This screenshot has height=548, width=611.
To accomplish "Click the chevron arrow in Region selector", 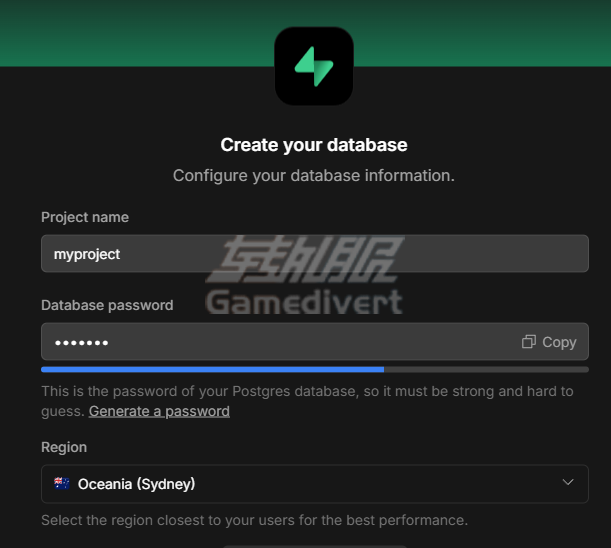I will point(568,483).
